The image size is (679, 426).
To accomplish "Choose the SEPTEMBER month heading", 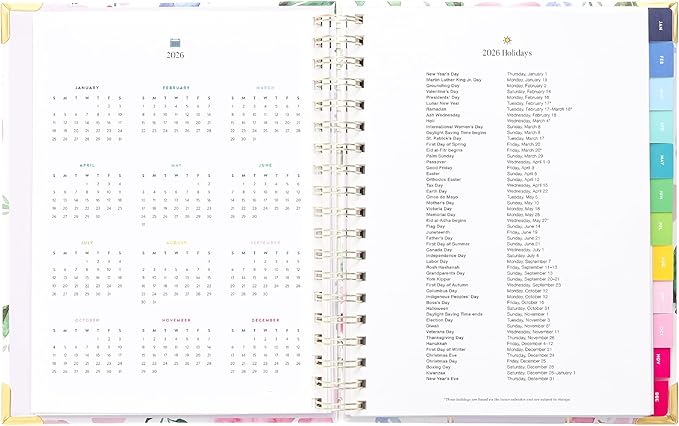I will tap(265, 243).
